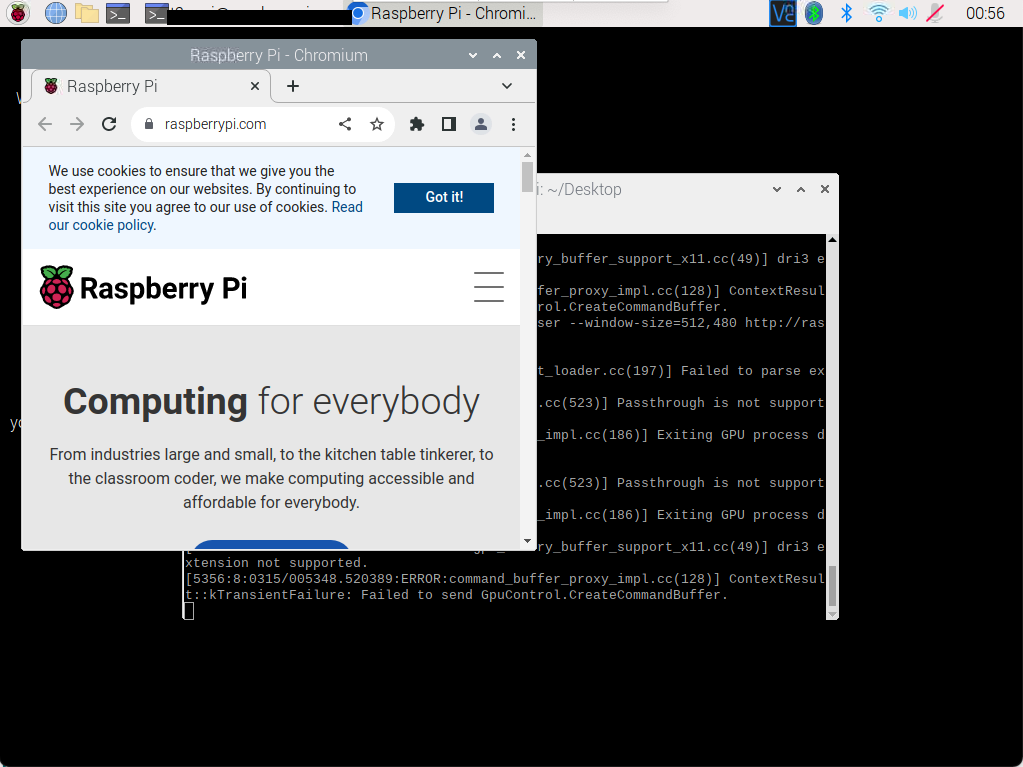The width and height of the screenshot is (1023, 767).
Task: Open the Extensions puzzle icon
Action: 417,124
